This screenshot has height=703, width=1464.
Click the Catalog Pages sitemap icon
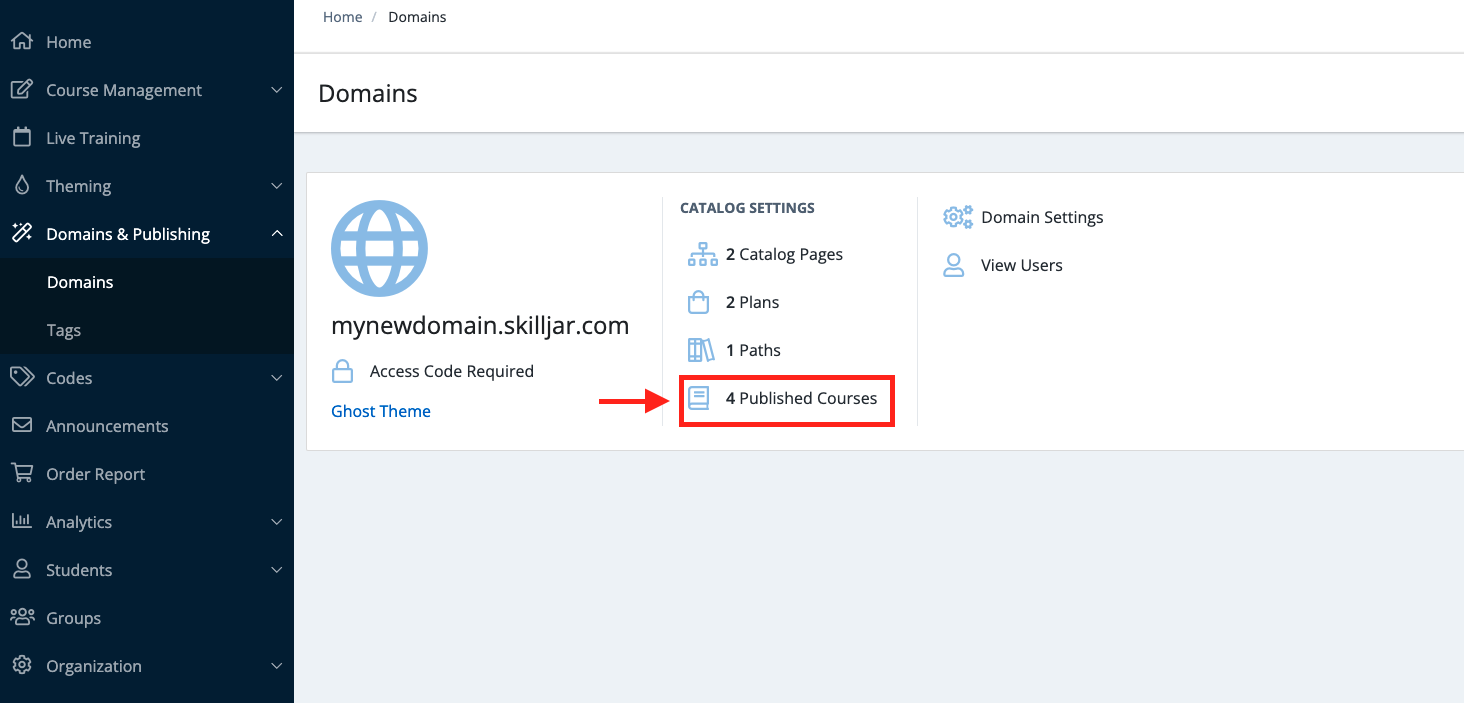702,254
